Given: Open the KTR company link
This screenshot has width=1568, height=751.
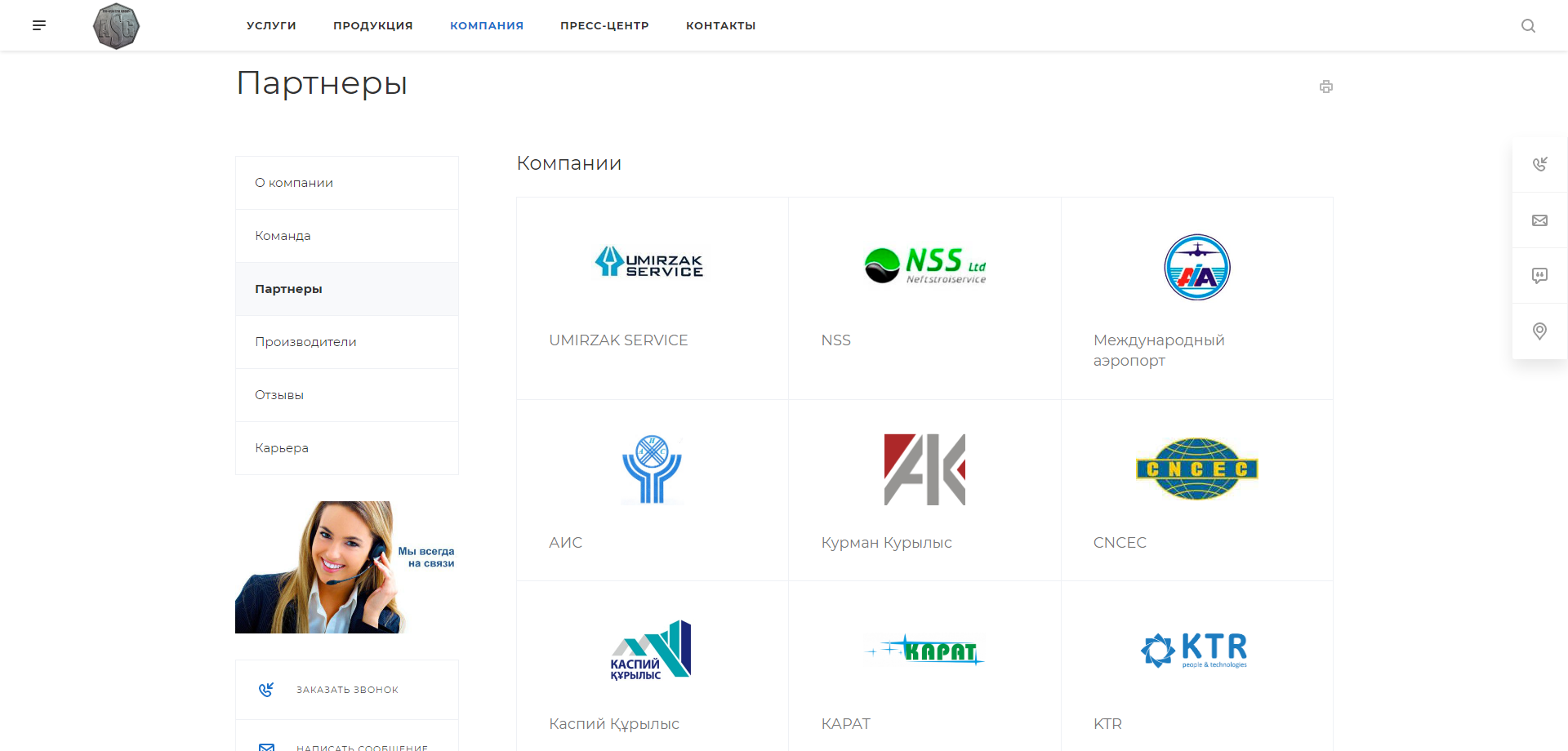Looking at the screenshot, I should tap(1107, 724).
